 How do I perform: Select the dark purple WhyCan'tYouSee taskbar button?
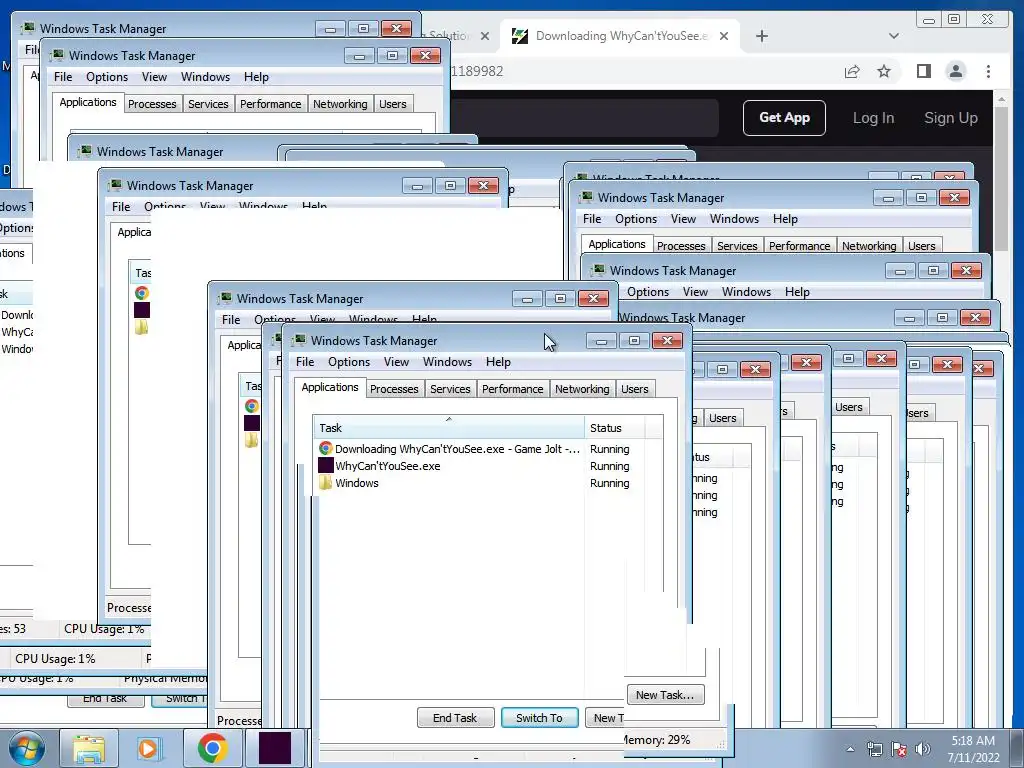click(x=275, y=748)
